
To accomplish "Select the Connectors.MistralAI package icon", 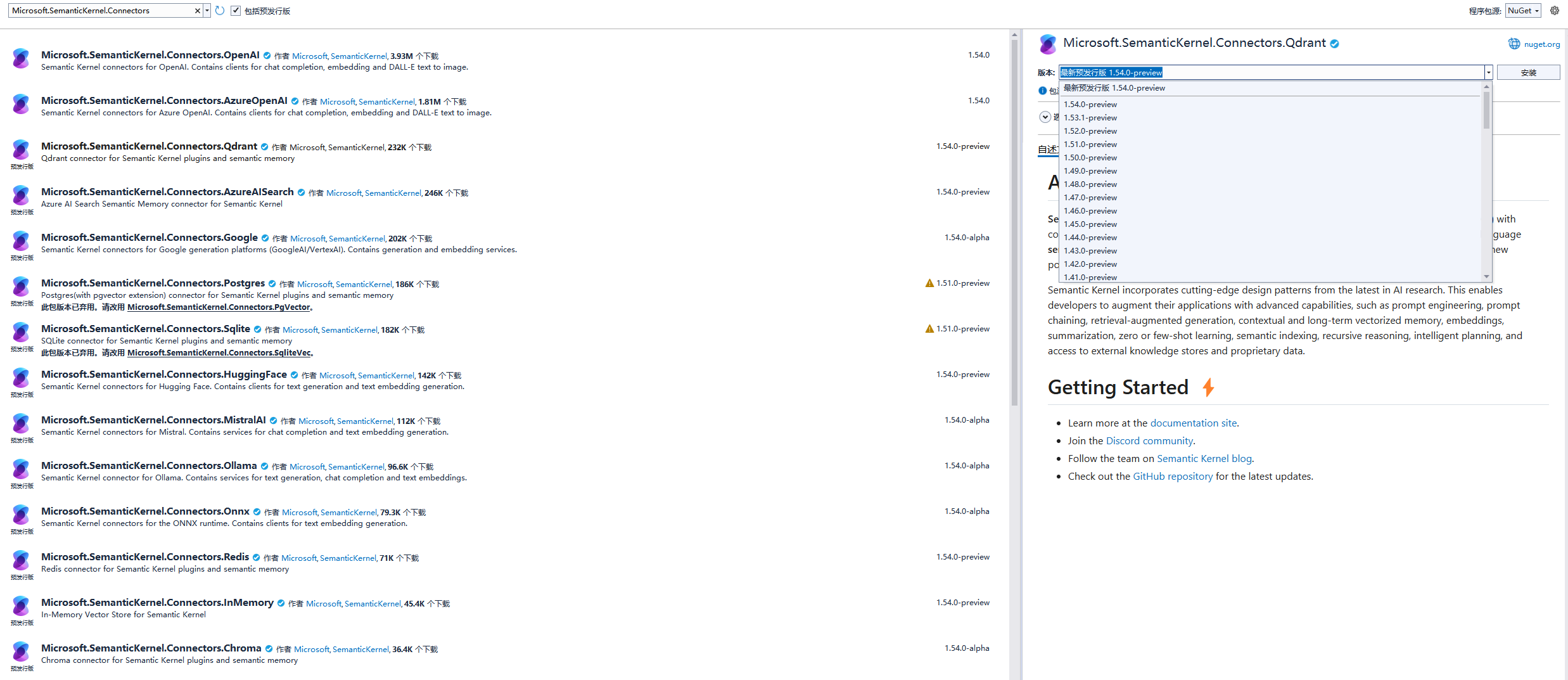I will pos(21,423).
